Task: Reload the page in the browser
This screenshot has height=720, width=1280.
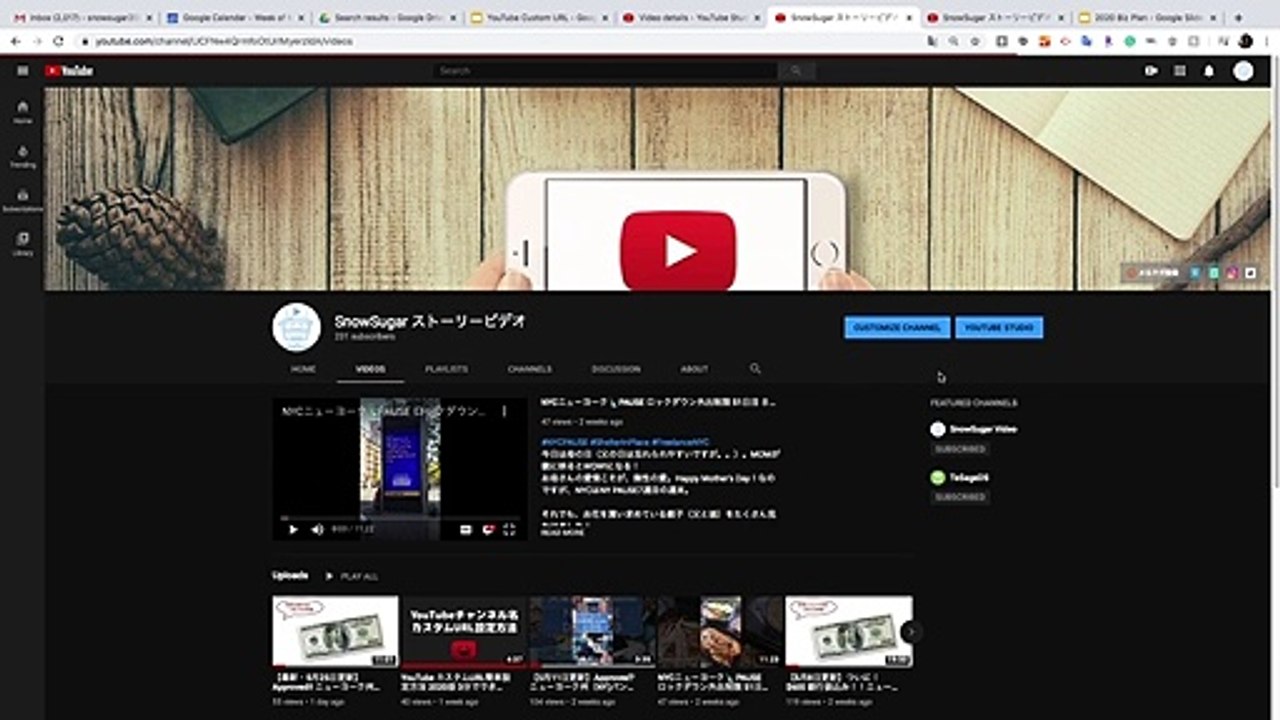Action: [x=58, y=41]
